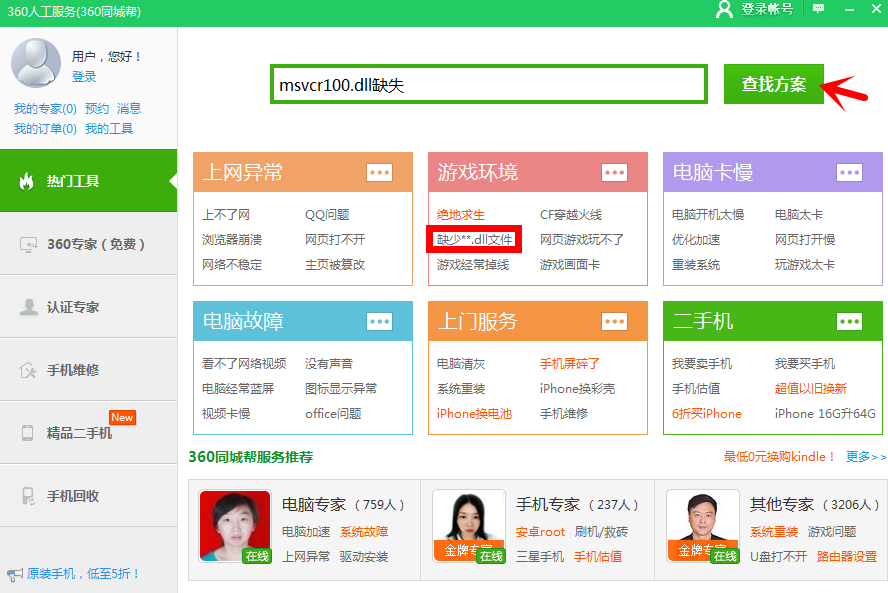The image size is (888, 593).
Task: Click 登录帐号 in the title bar
Action: [767, 9]
